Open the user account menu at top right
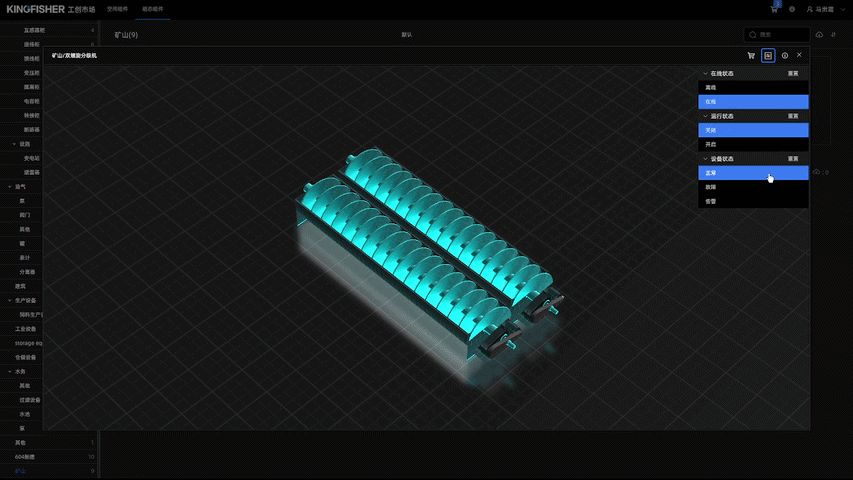Screen dimensions: 853x480 pos(825,9)
